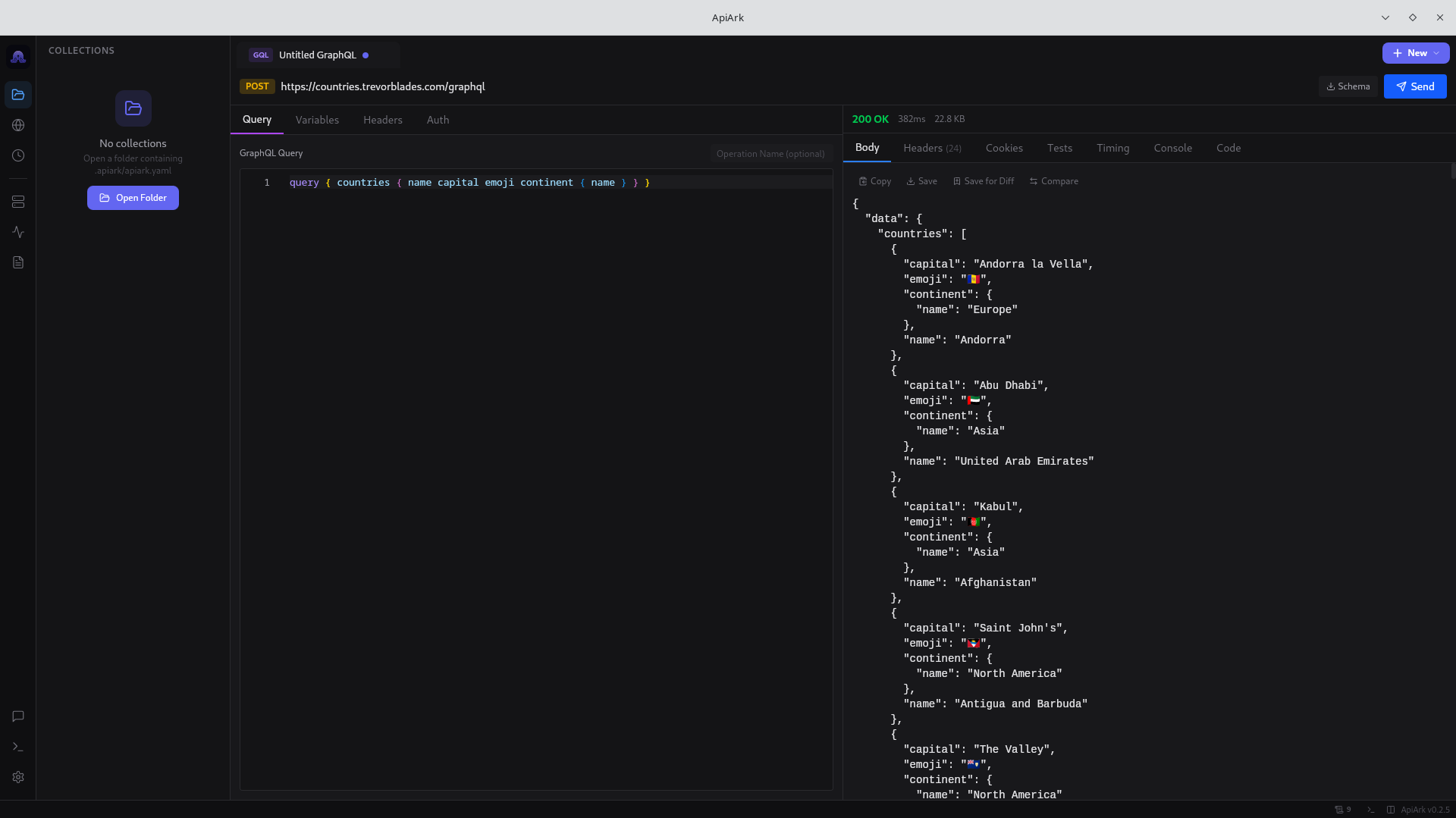This screenshot has width=1456, height=818.
Task: Click the POST method badge
Action: [x=257, y=86]
